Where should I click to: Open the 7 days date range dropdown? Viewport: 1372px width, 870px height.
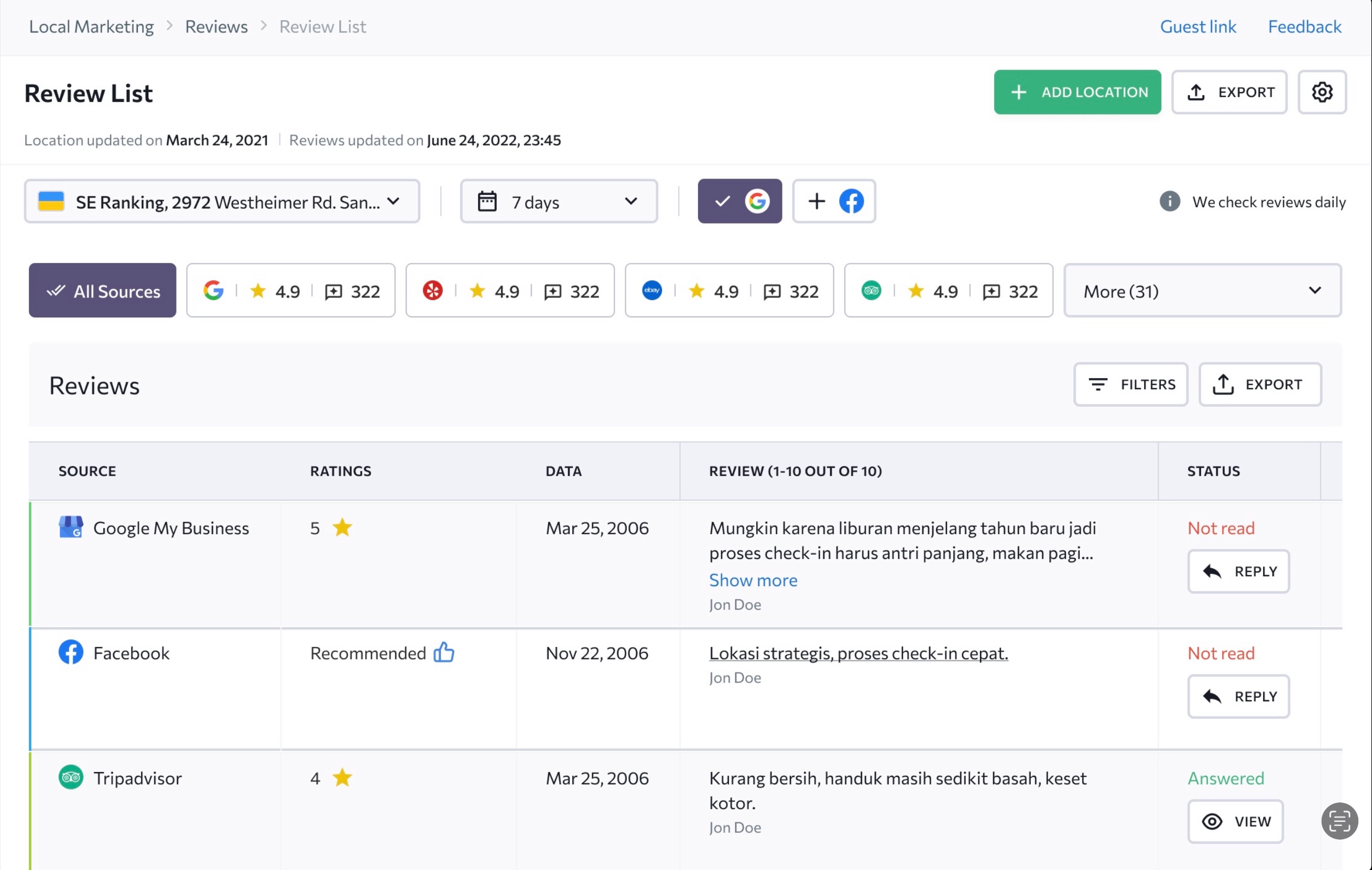click(x=558, y=201)
